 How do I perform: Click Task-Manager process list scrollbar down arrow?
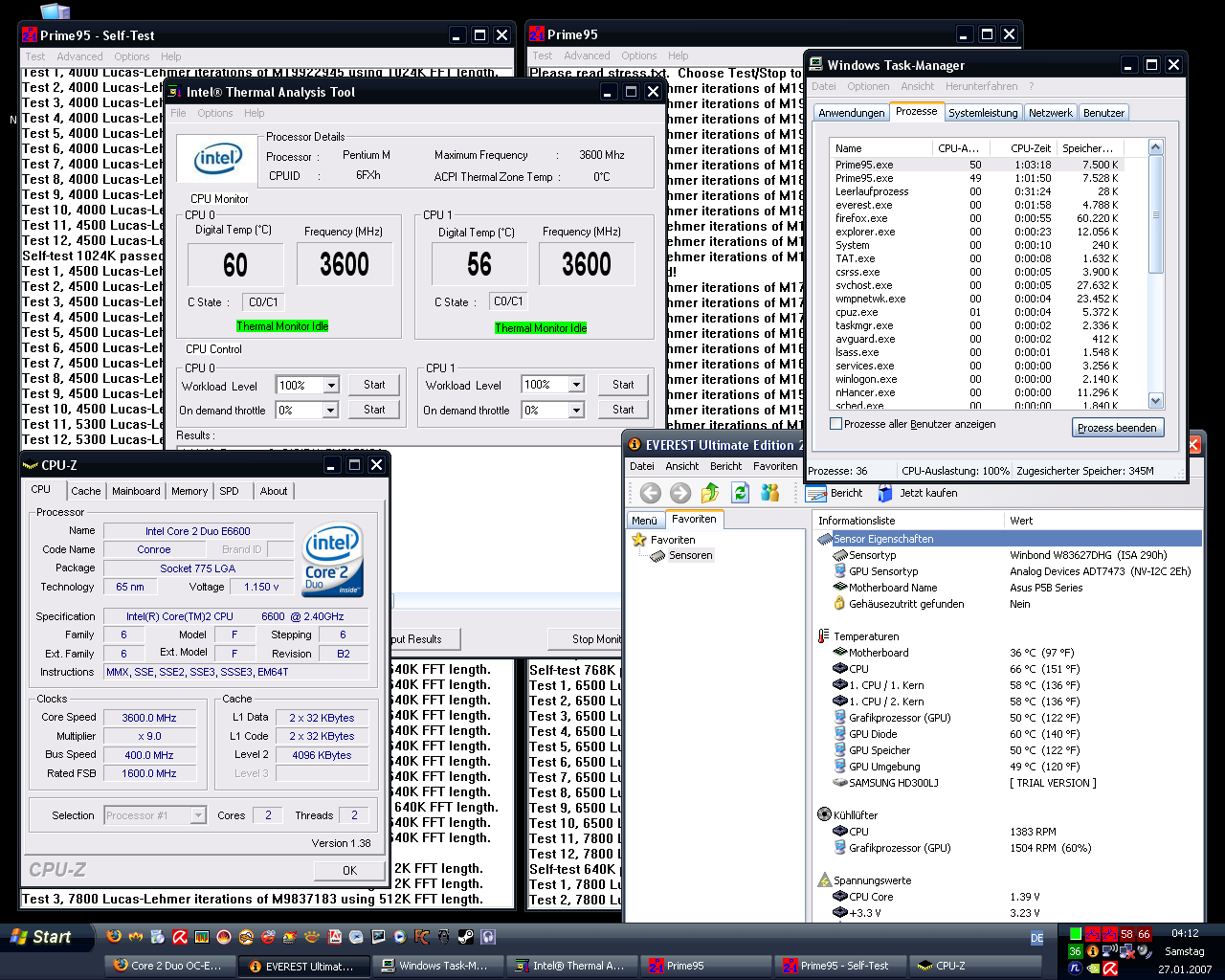click(x=1155, y=401)
